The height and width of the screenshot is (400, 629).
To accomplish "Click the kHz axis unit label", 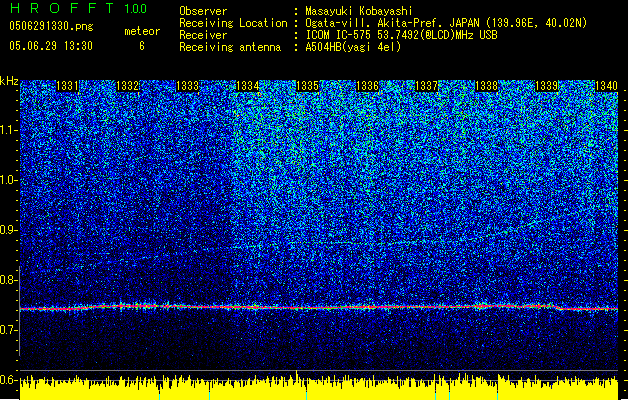I will (x=9, y=81).
